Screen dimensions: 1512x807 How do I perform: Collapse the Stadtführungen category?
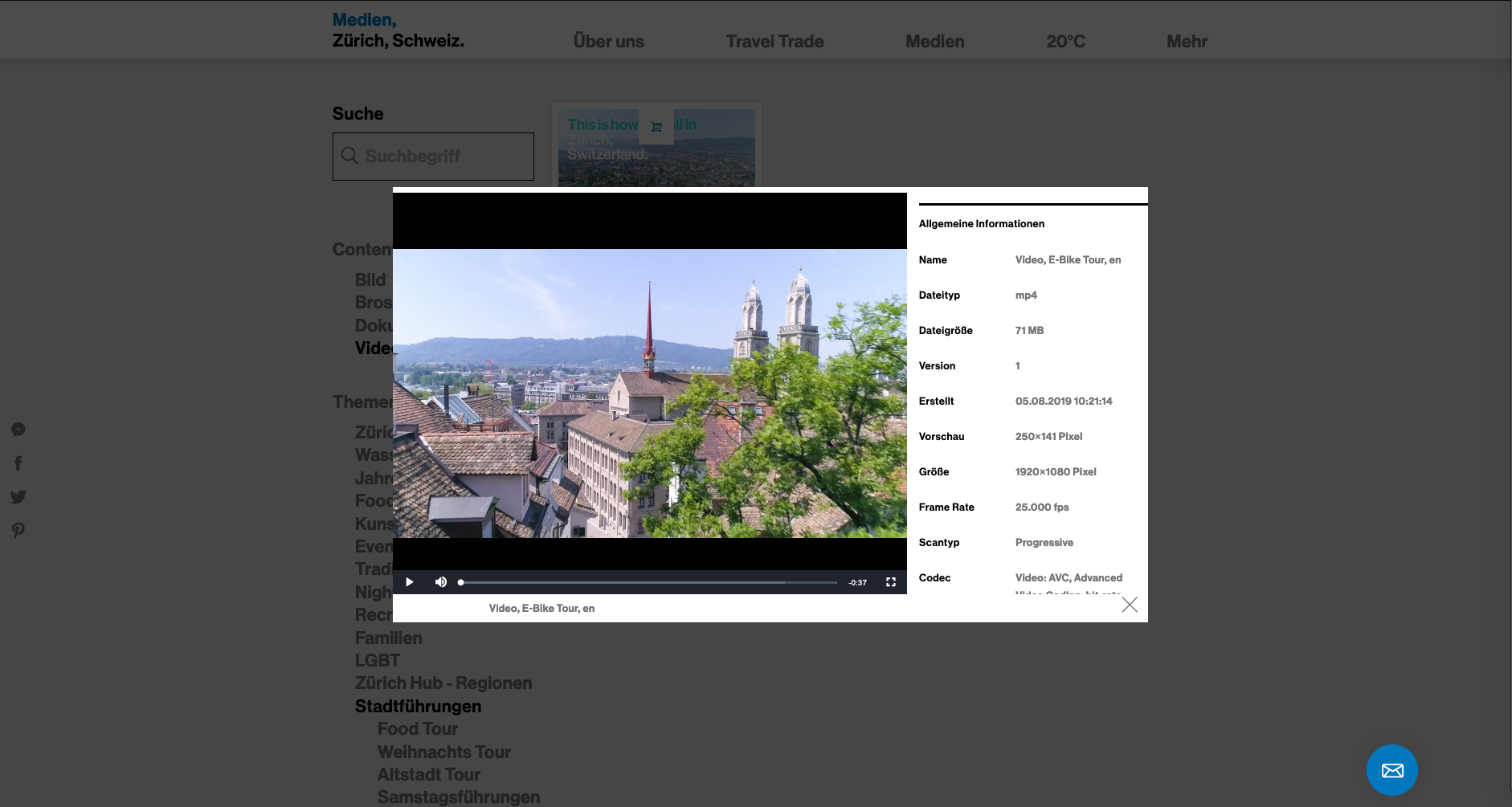(419, 706)
